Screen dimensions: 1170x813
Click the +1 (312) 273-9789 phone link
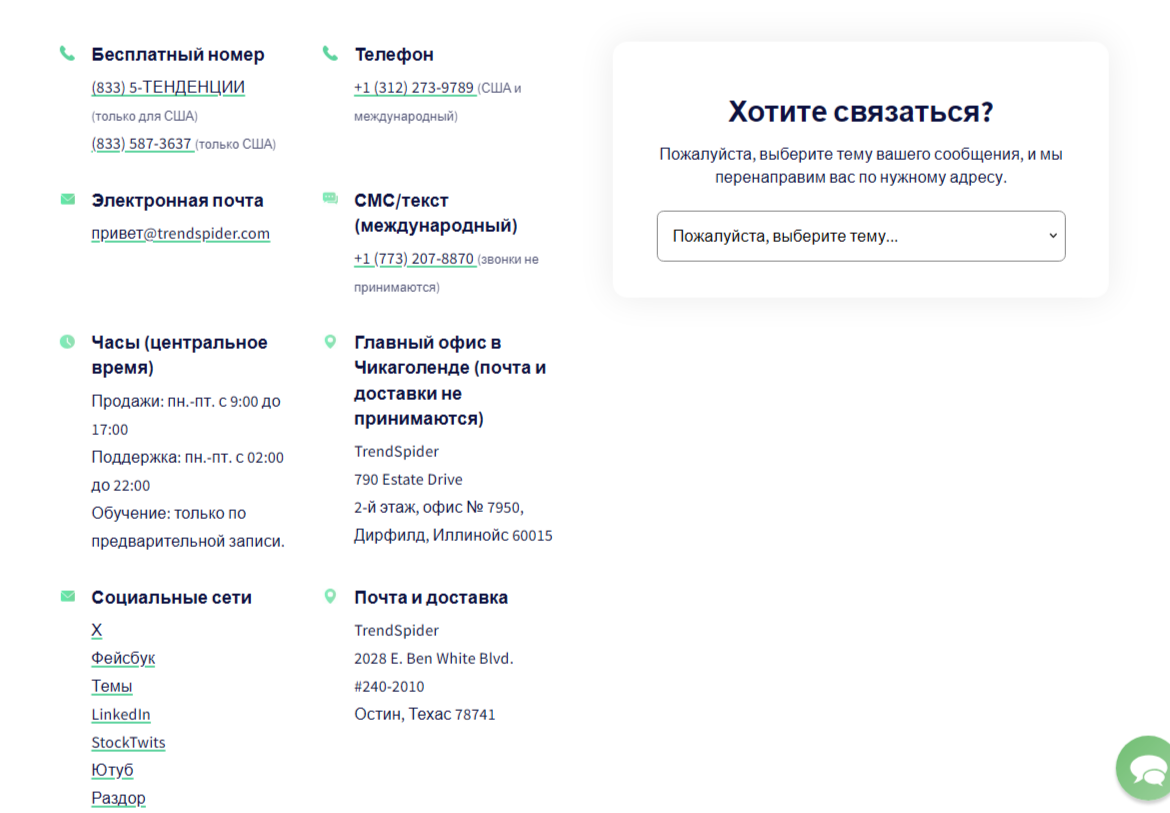(x=414, y=87)
